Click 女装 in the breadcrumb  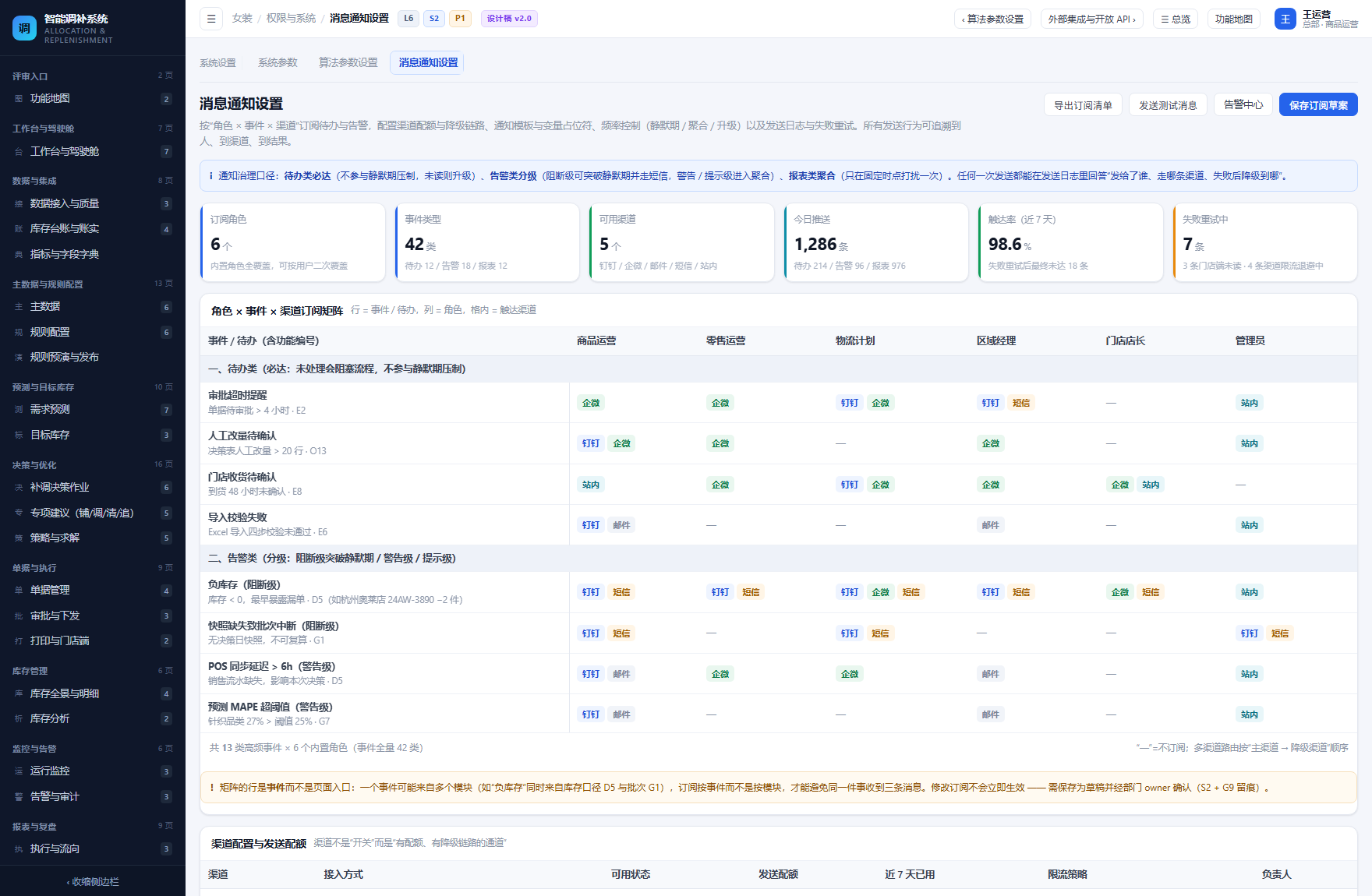tap(242, 19)
